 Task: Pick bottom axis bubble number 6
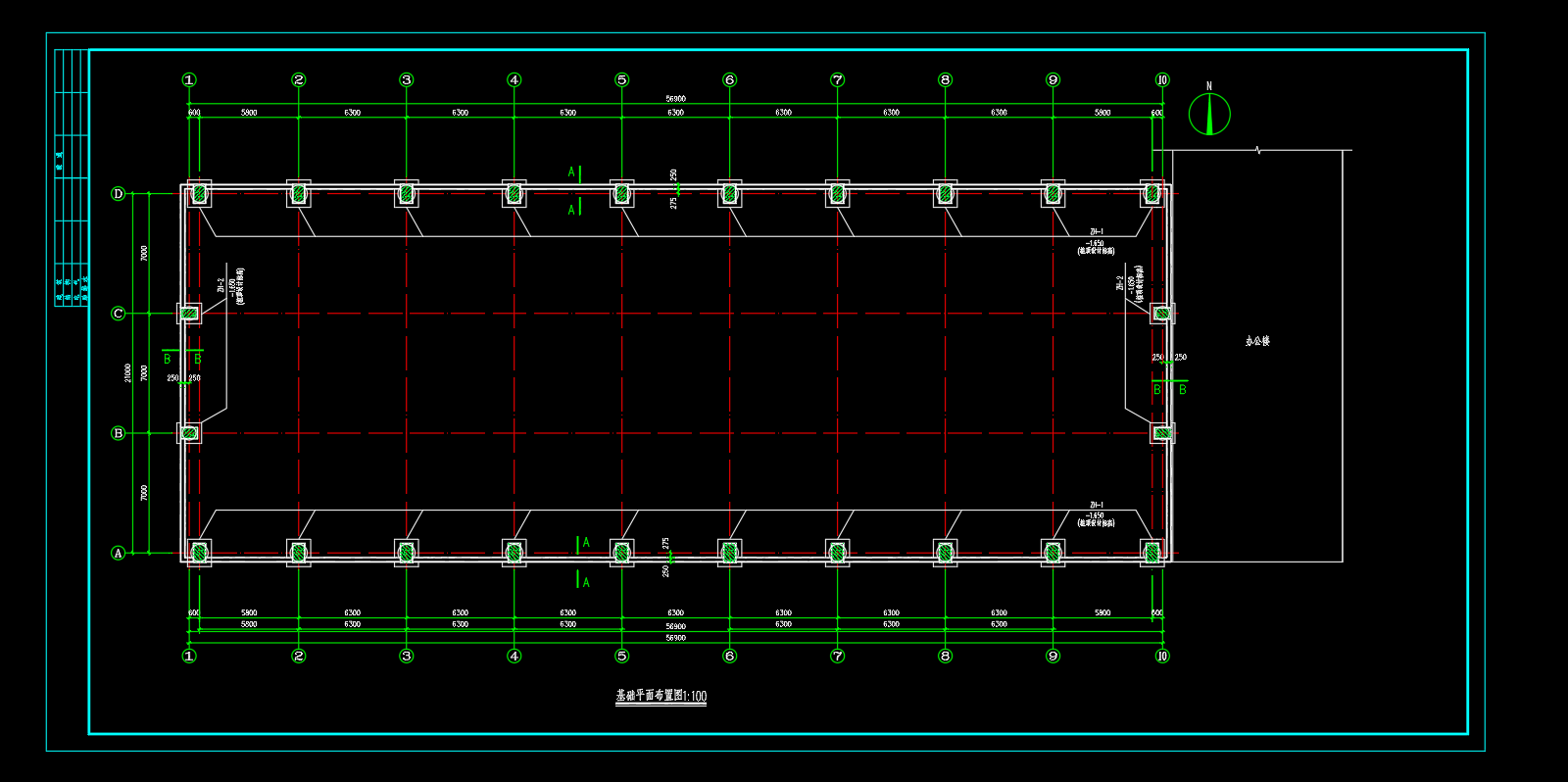tap(729, 656)
